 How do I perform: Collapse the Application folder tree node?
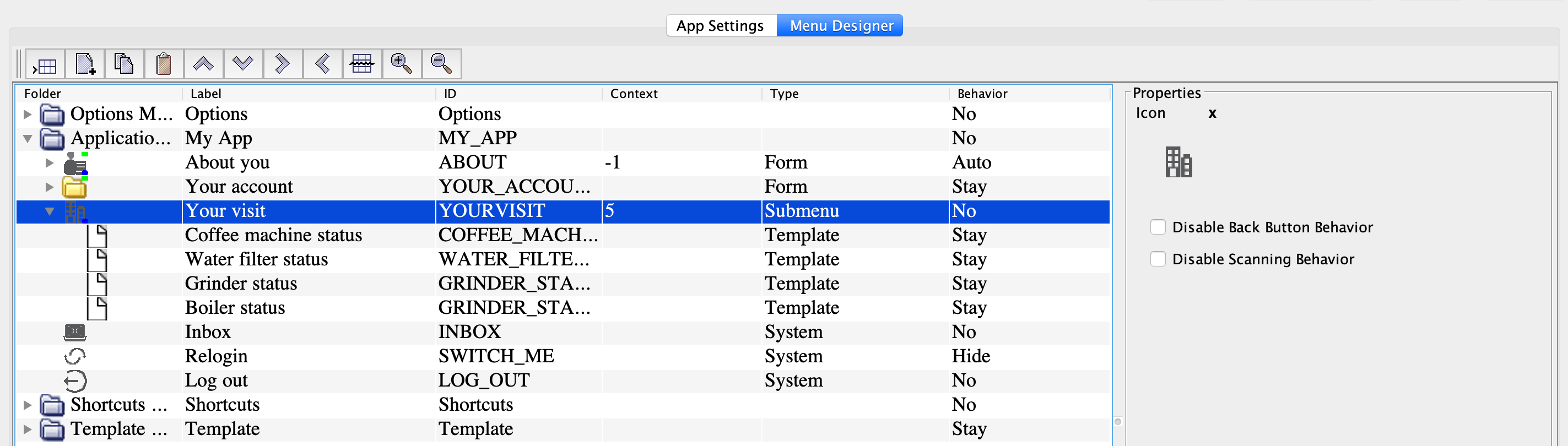pyautogui.click(x=28, y=139)
